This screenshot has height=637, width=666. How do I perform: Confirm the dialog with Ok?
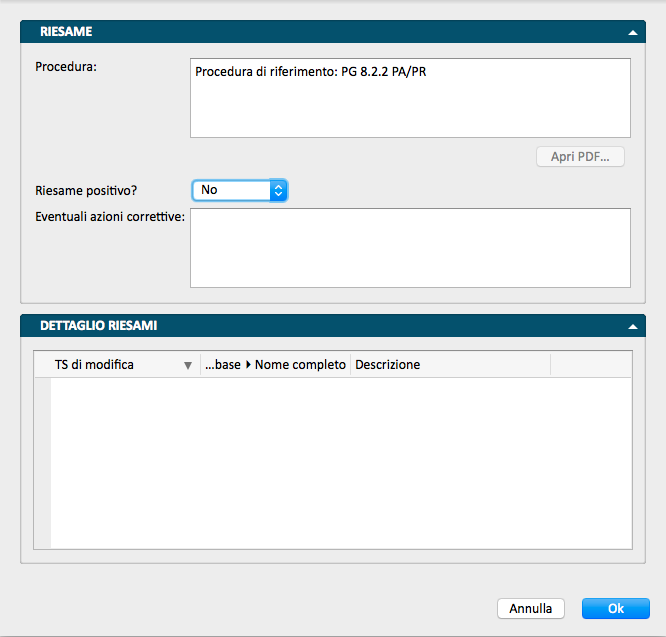pyautogui.click(x=616, y=608)
